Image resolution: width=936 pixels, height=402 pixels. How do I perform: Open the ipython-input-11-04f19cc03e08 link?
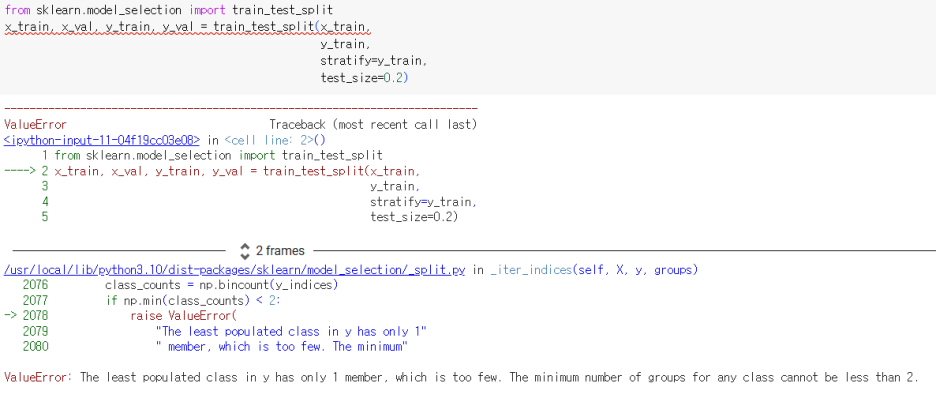[x=101, y=140]
